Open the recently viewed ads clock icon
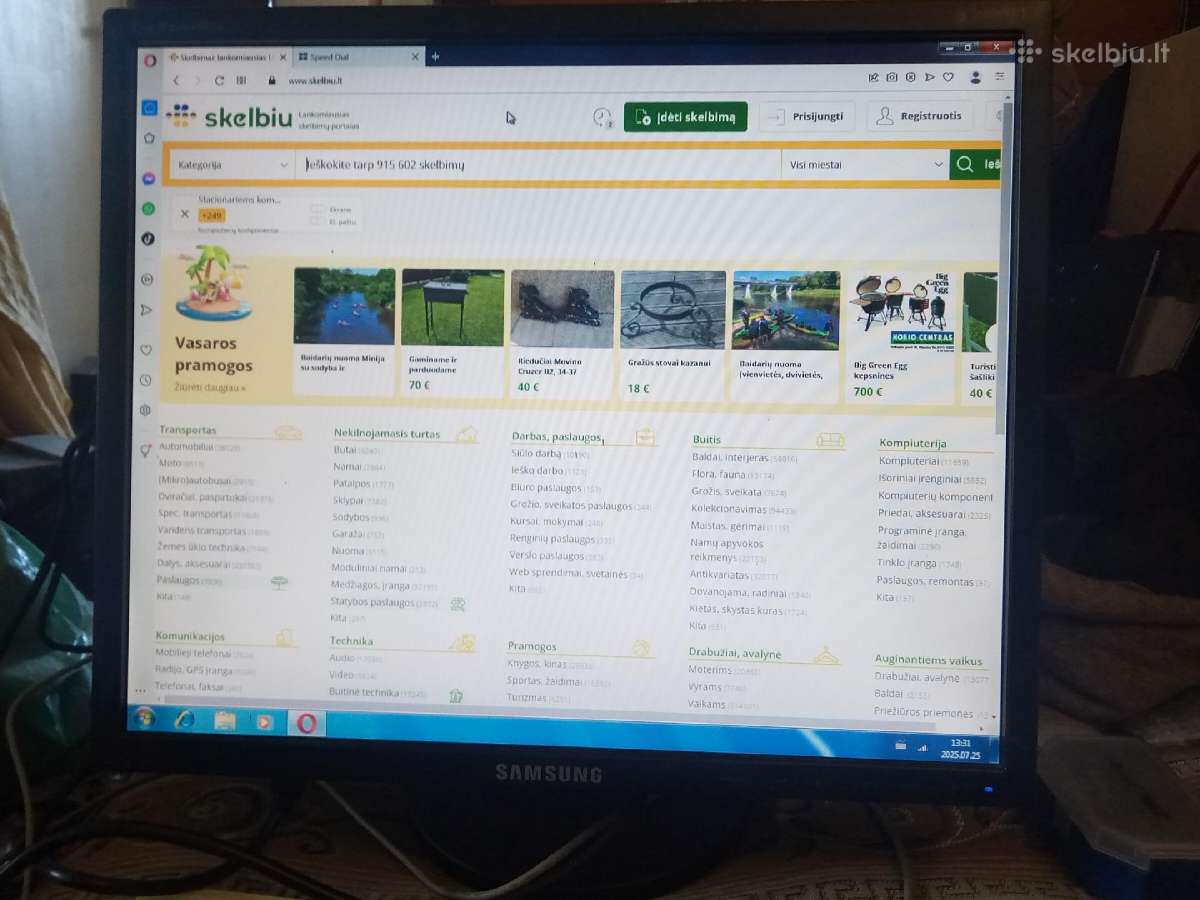This screenshot has width=1200, height=900. (x=602, y=117)
